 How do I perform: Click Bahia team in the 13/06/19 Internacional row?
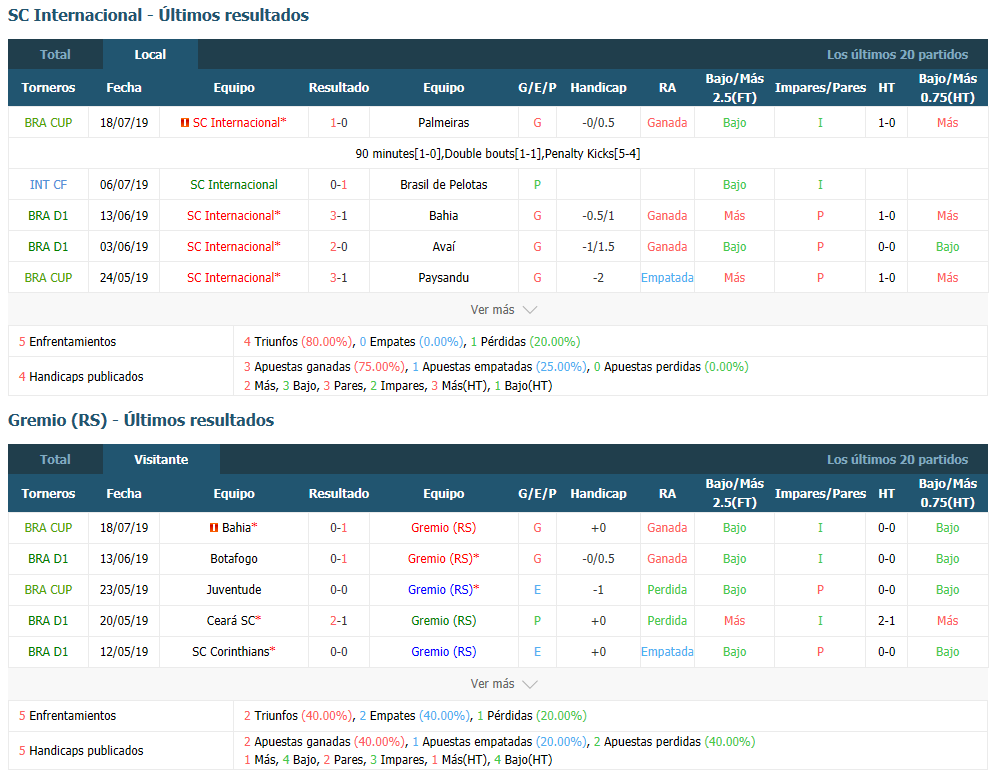point(444,216)
